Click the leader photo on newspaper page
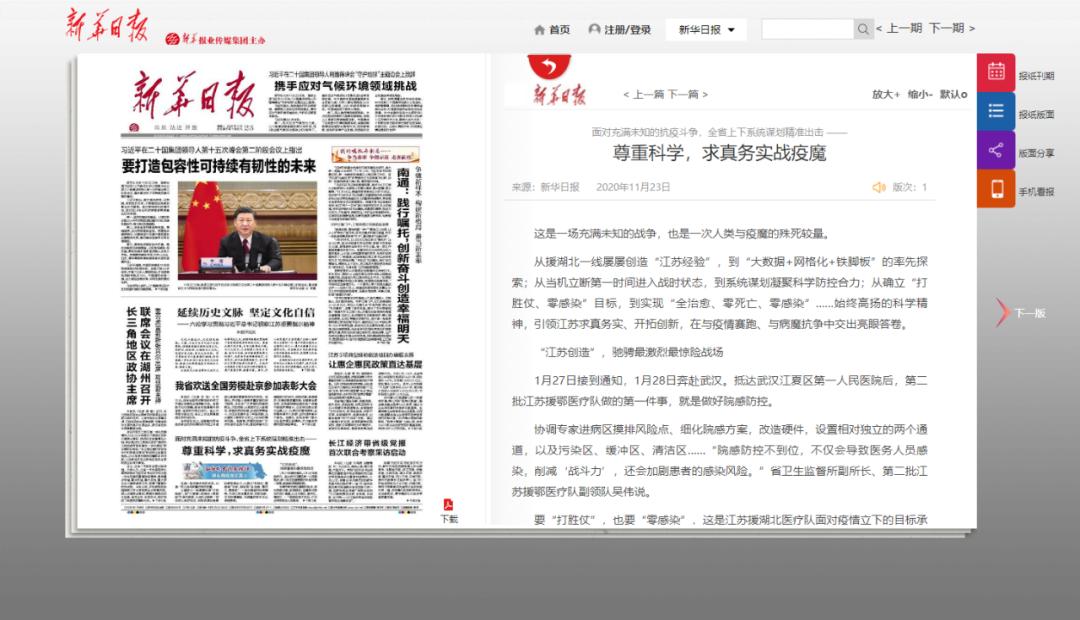The image size is (1080, 620). pos(247,230)
